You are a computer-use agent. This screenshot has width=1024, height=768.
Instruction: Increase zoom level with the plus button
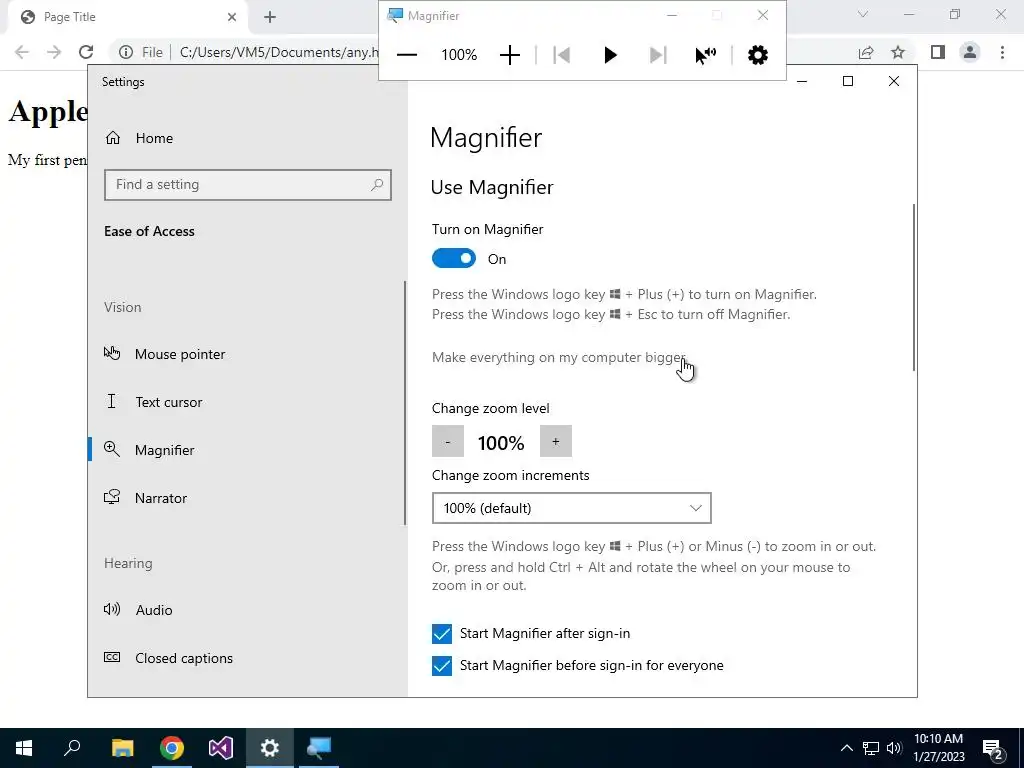(x=556, y=441)
